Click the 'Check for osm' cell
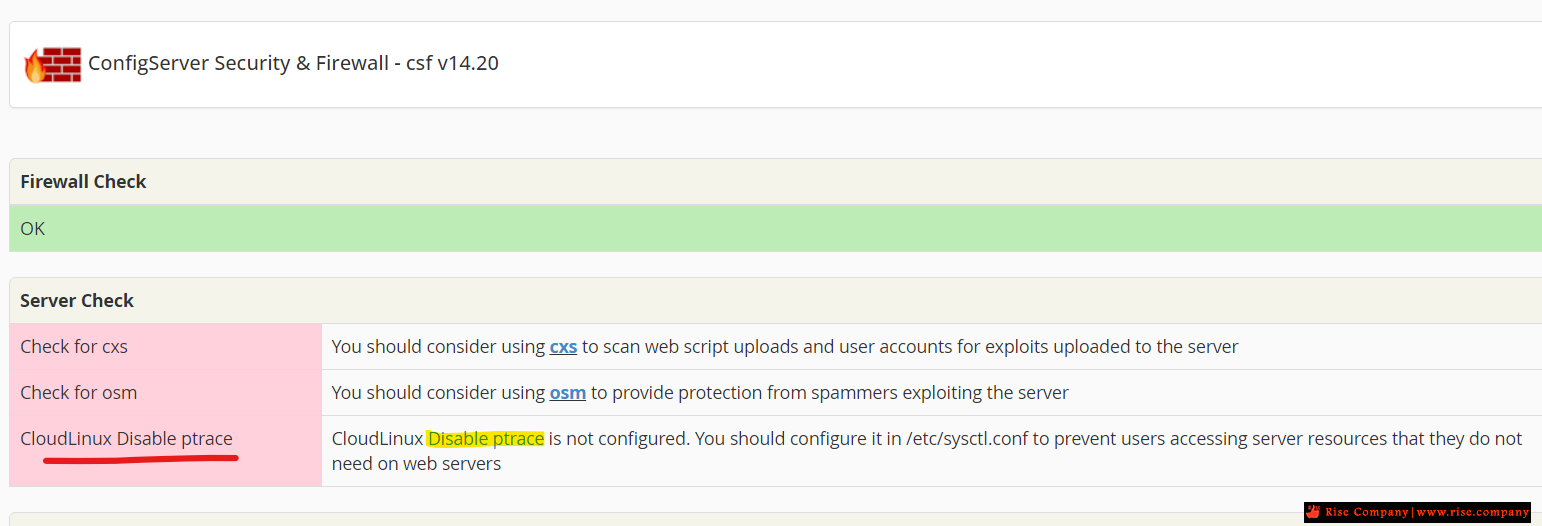Viewport: 1542px width, 526px height. click(x=166, y=393)
